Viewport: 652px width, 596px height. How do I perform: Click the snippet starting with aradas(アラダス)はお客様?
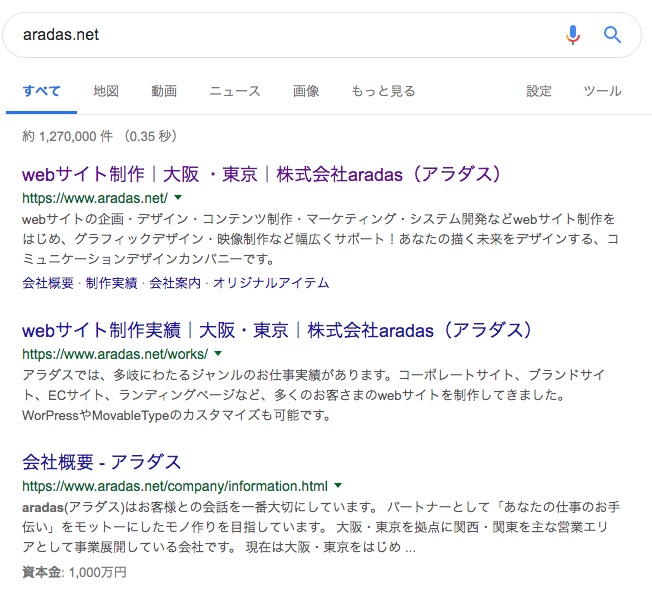click(321, 527)
